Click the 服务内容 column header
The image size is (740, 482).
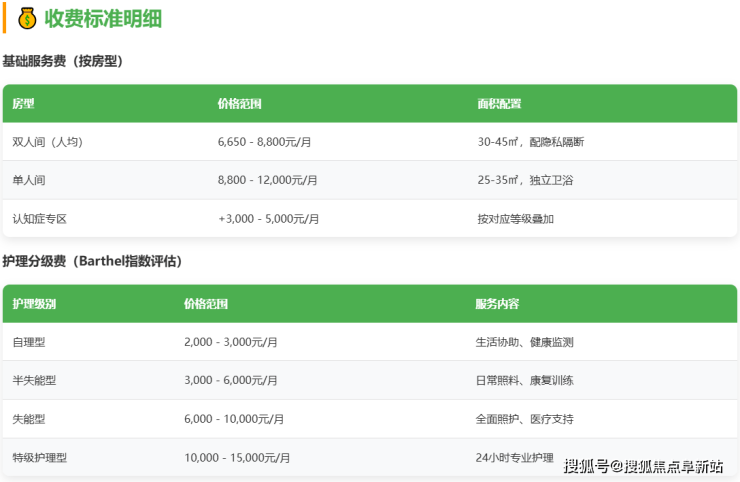(497, 304)
